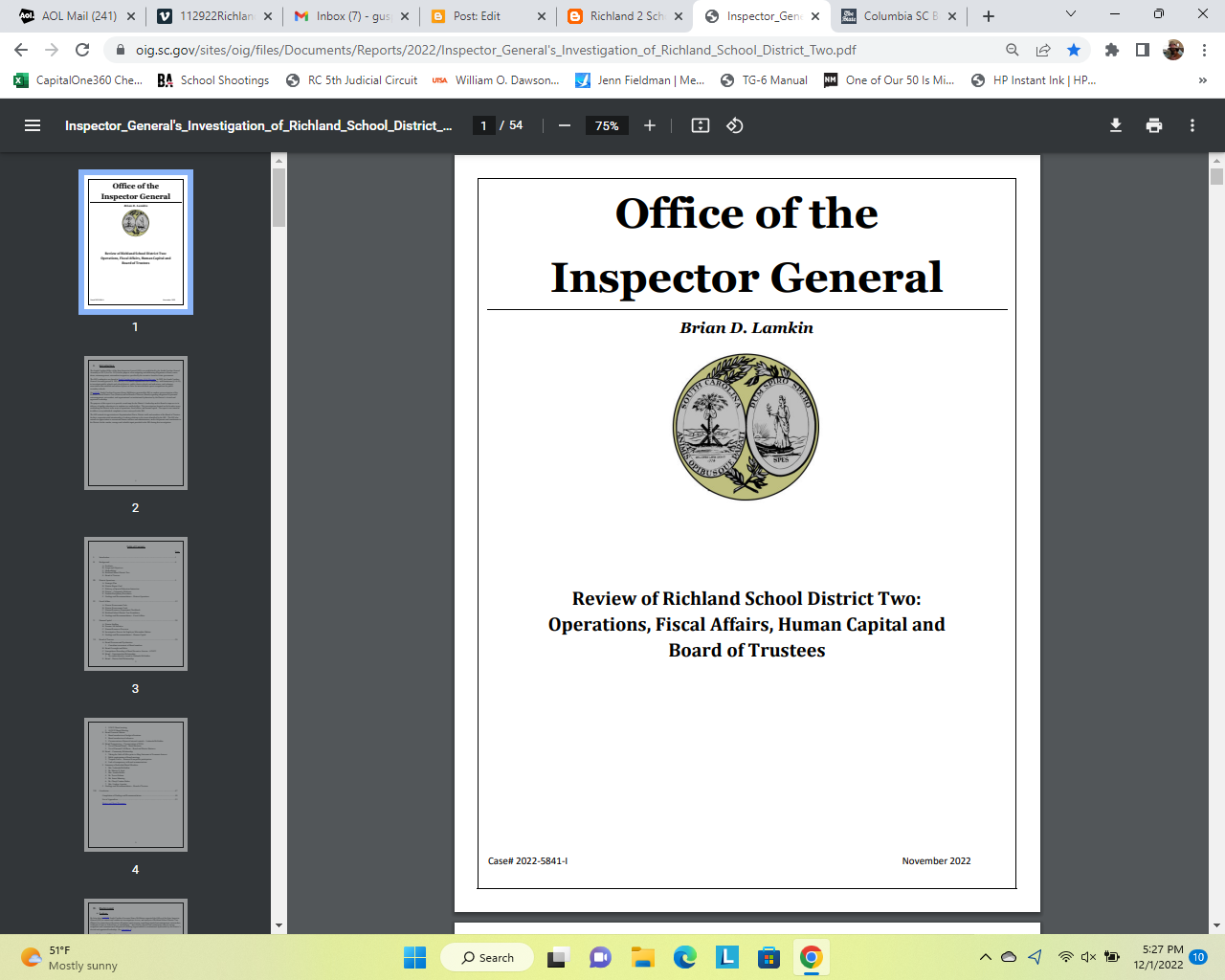The width and height of the screenshot is (1225, 980).
Task: Open Chrome from the taskbar
Action: click(811, 957)
